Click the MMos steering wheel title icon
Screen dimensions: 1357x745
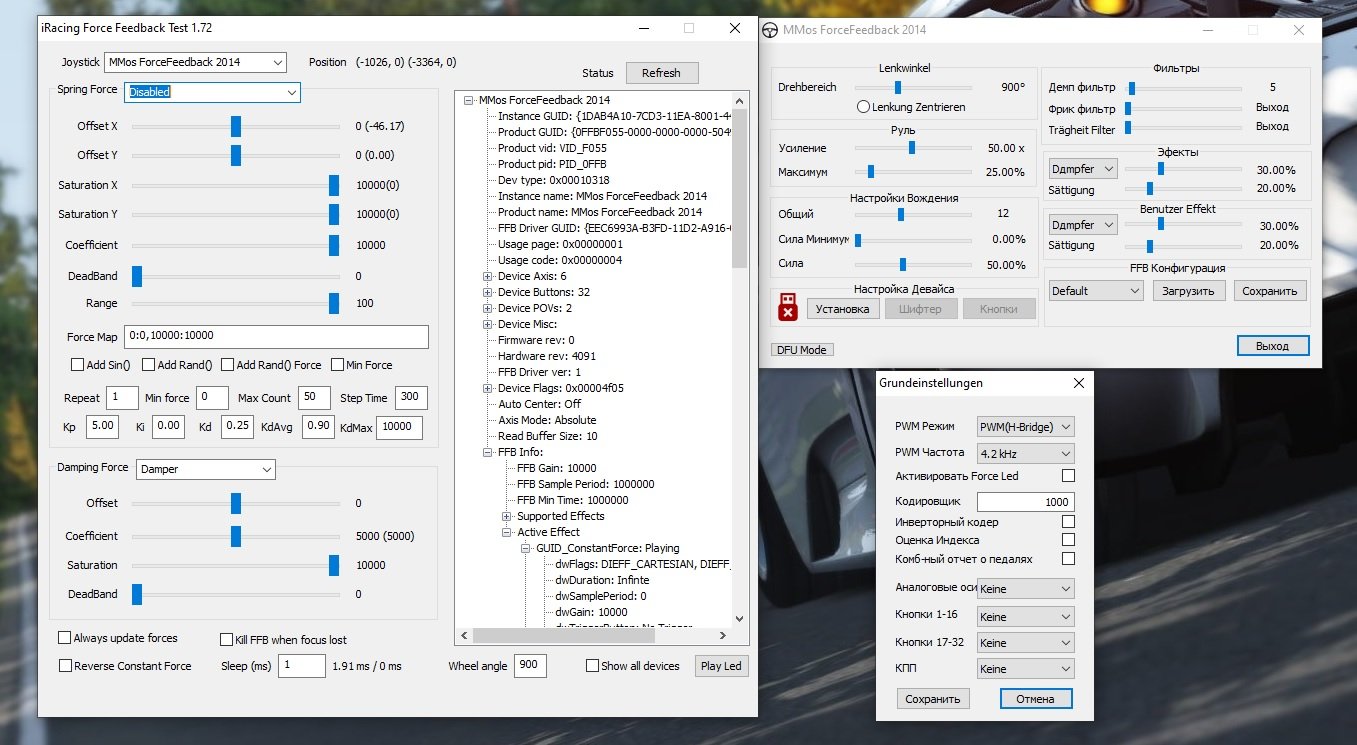click(771, 30)
